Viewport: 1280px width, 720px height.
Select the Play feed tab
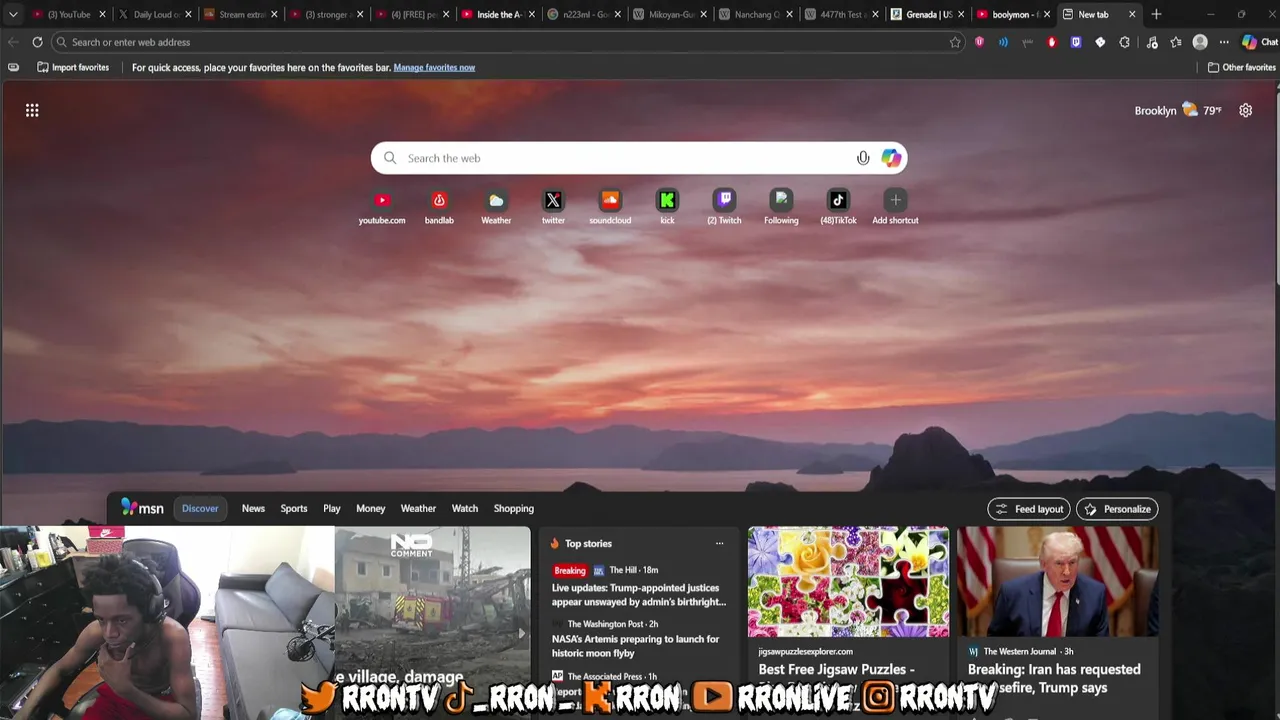tap(332, 508)
